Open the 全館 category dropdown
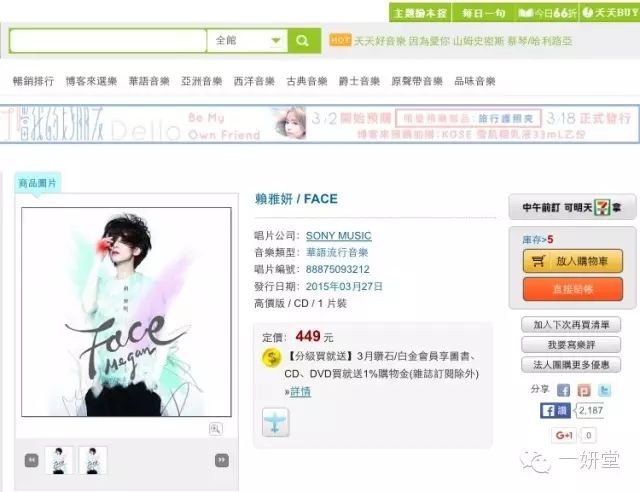Image resolution: width=640 pixels, height=492 pixels. 247,40
